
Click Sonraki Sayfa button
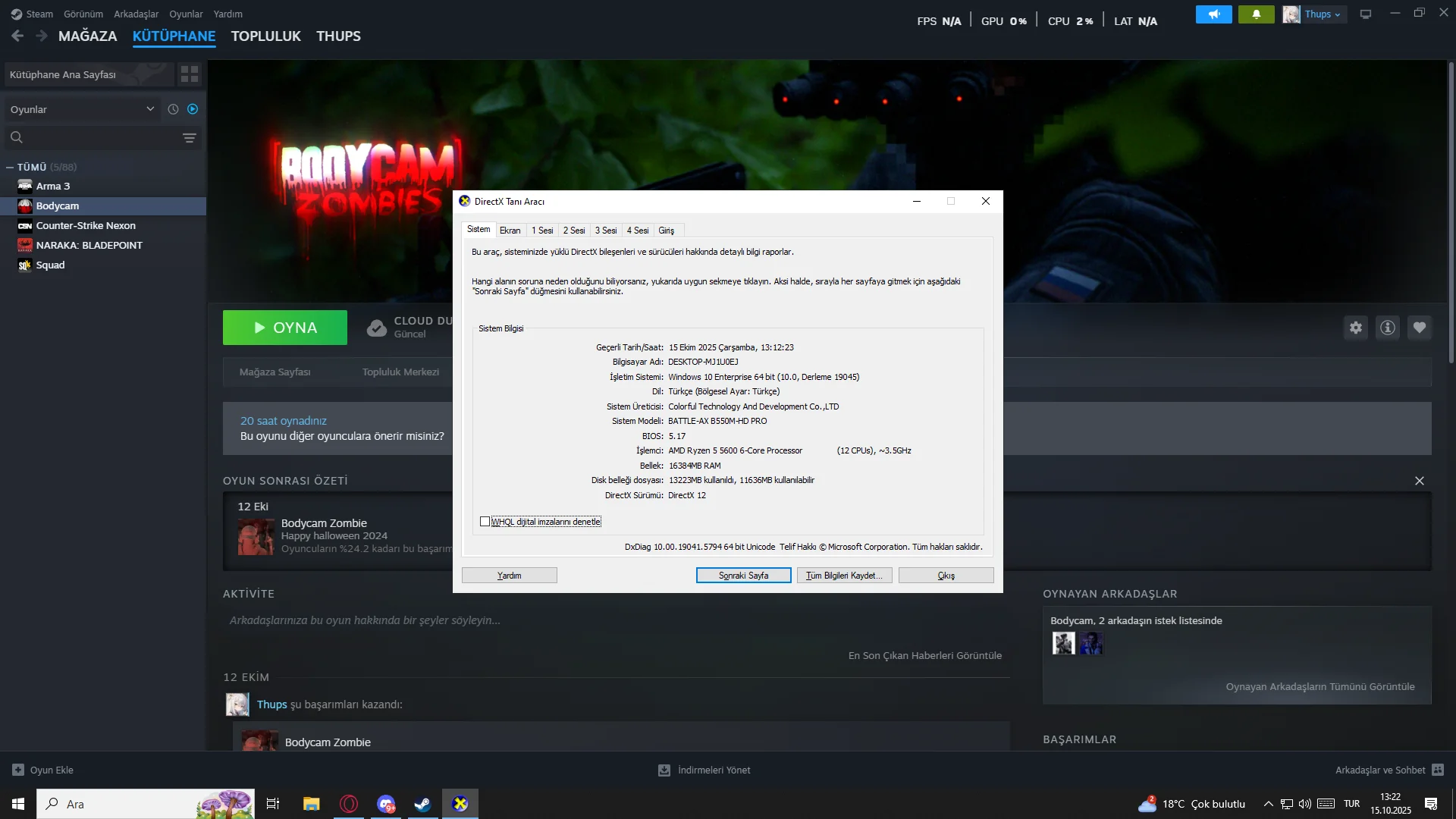click(x=743, y=576)
